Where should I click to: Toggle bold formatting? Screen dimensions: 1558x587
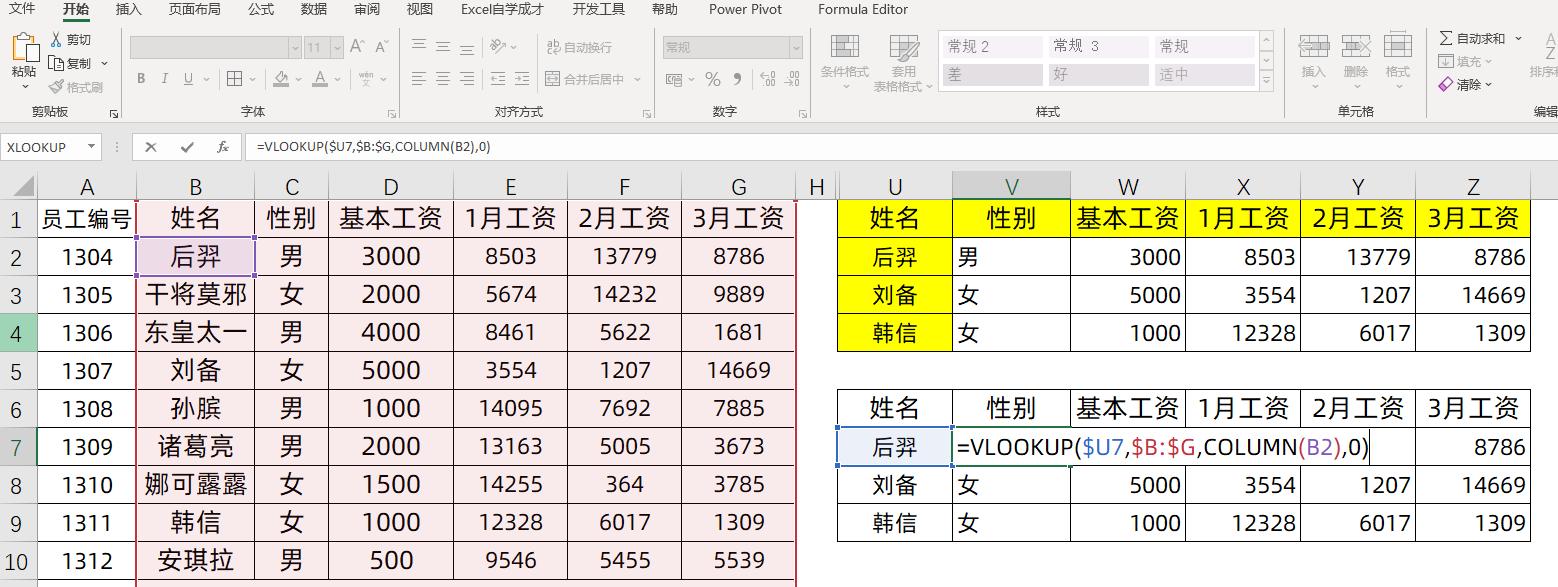click(x=141, y=79)
